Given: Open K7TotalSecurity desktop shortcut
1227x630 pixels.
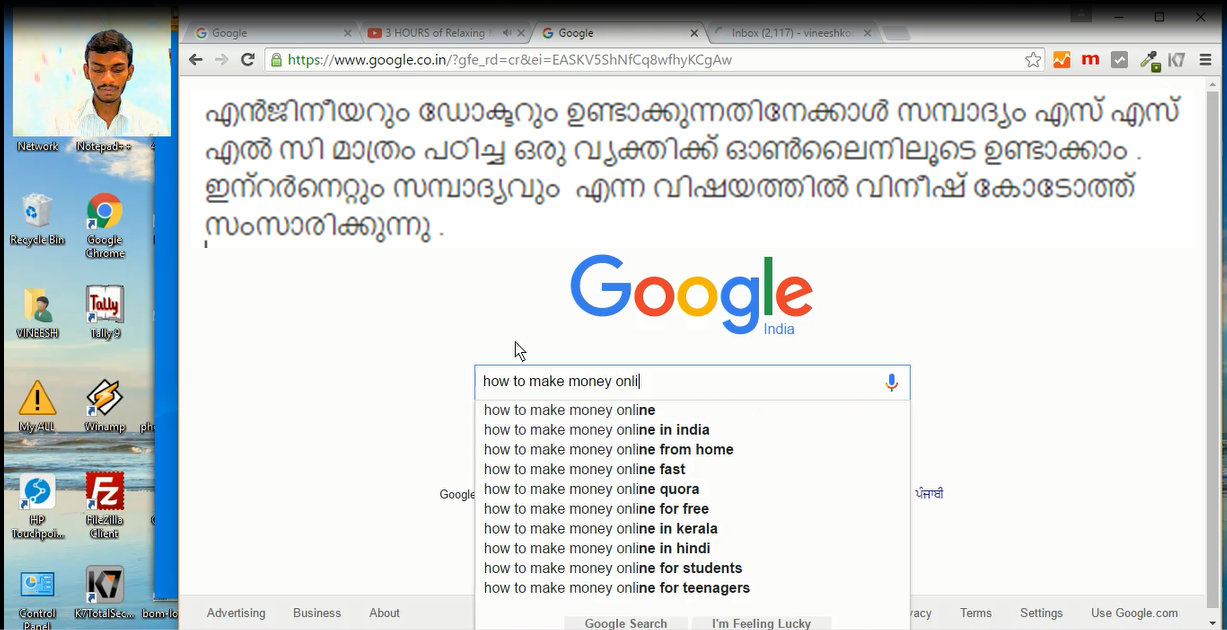Looking at the screenshot, I should point(104,595).
